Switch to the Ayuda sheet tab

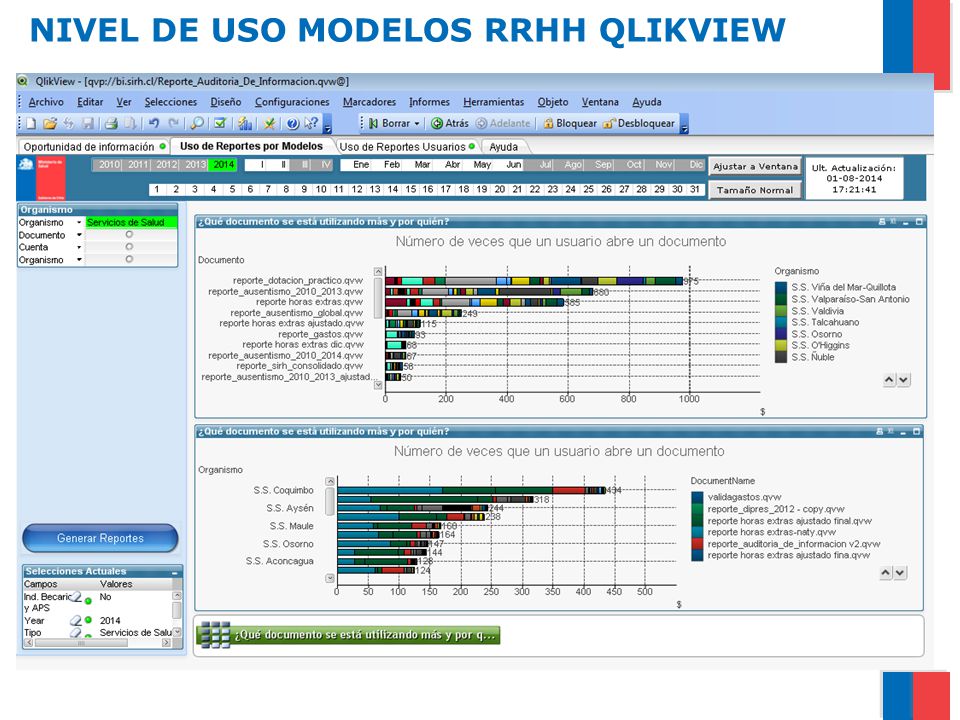tap(503, 147)
